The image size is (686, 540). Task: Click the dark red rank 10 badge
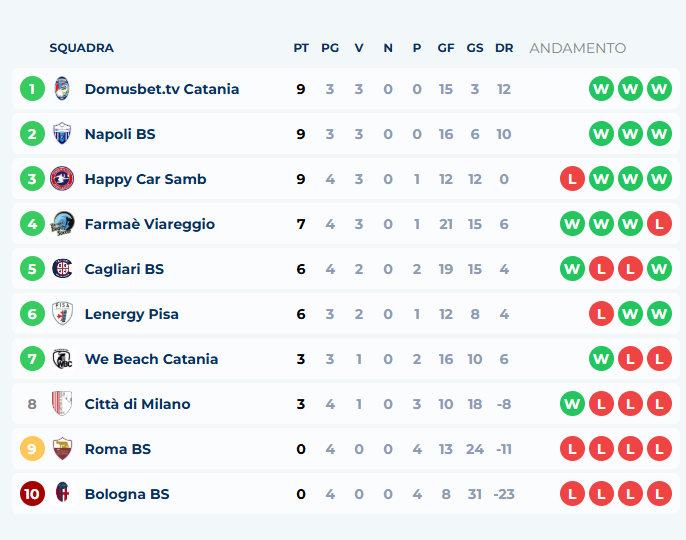(32, 494)
